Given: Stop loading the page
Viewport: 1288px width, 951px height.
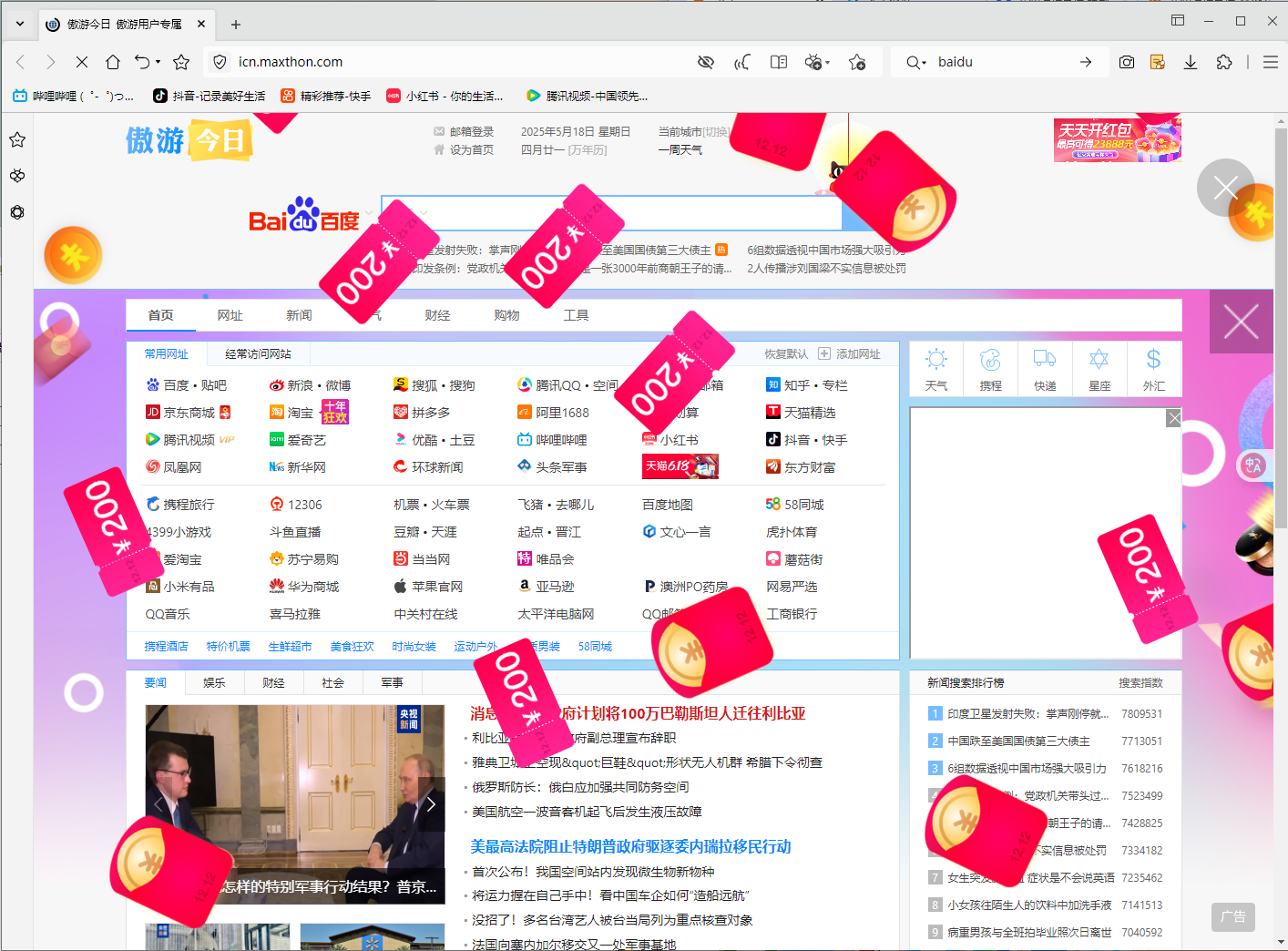Looking at the screenshot, I should pyautogui.click(x=81, y=62).
